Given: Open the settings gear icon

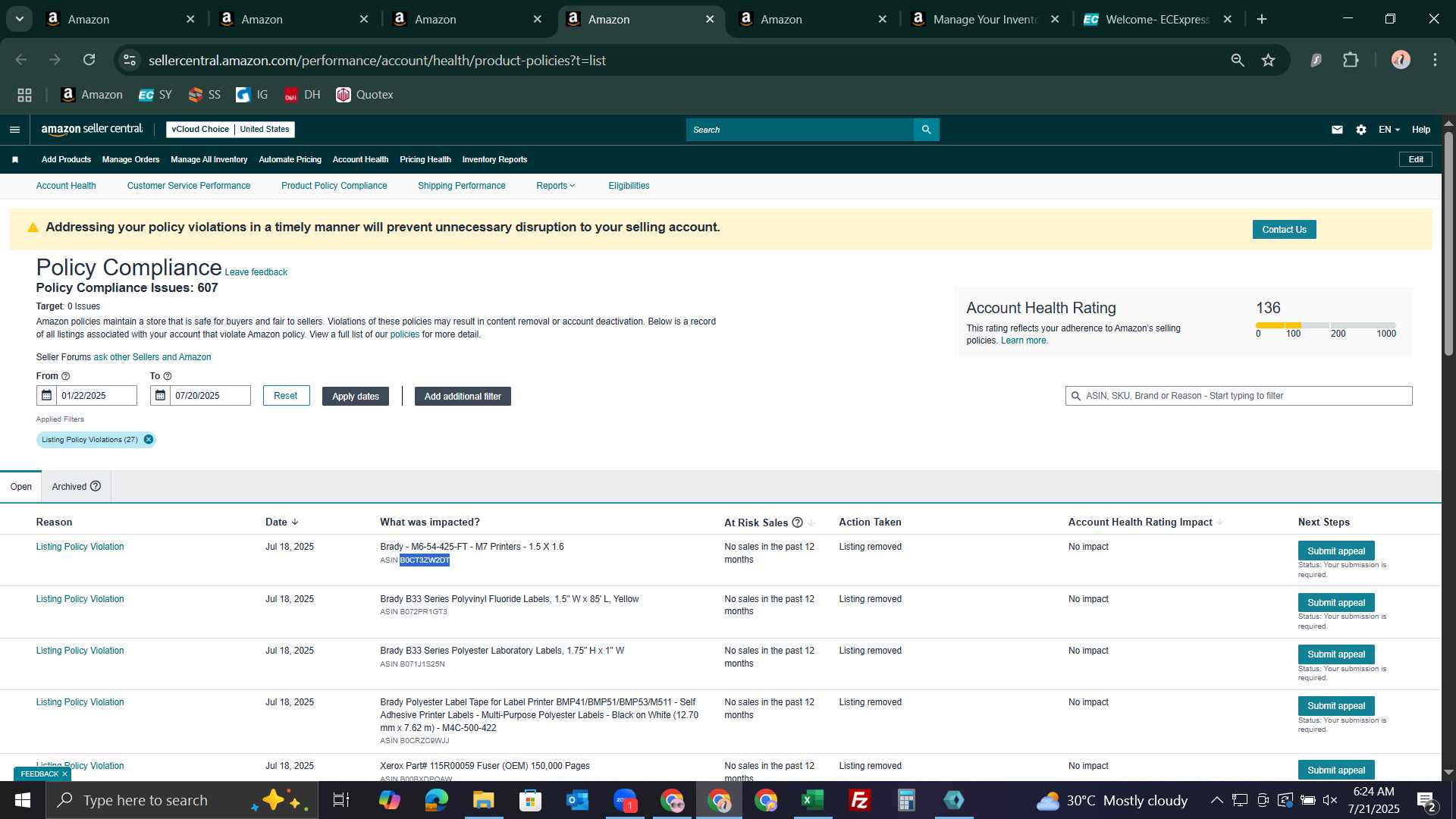Looking at the screenshot, I should point(1361,130).
